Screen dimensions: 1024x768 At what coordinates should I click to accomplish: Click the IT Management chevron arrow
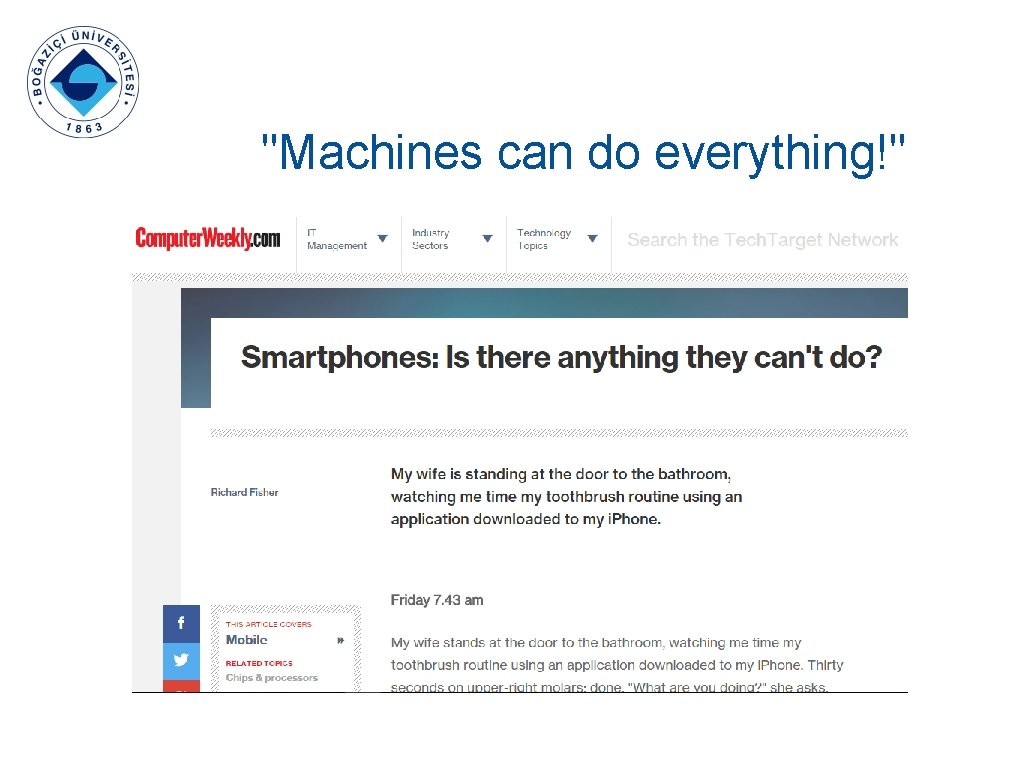(382, 239)
